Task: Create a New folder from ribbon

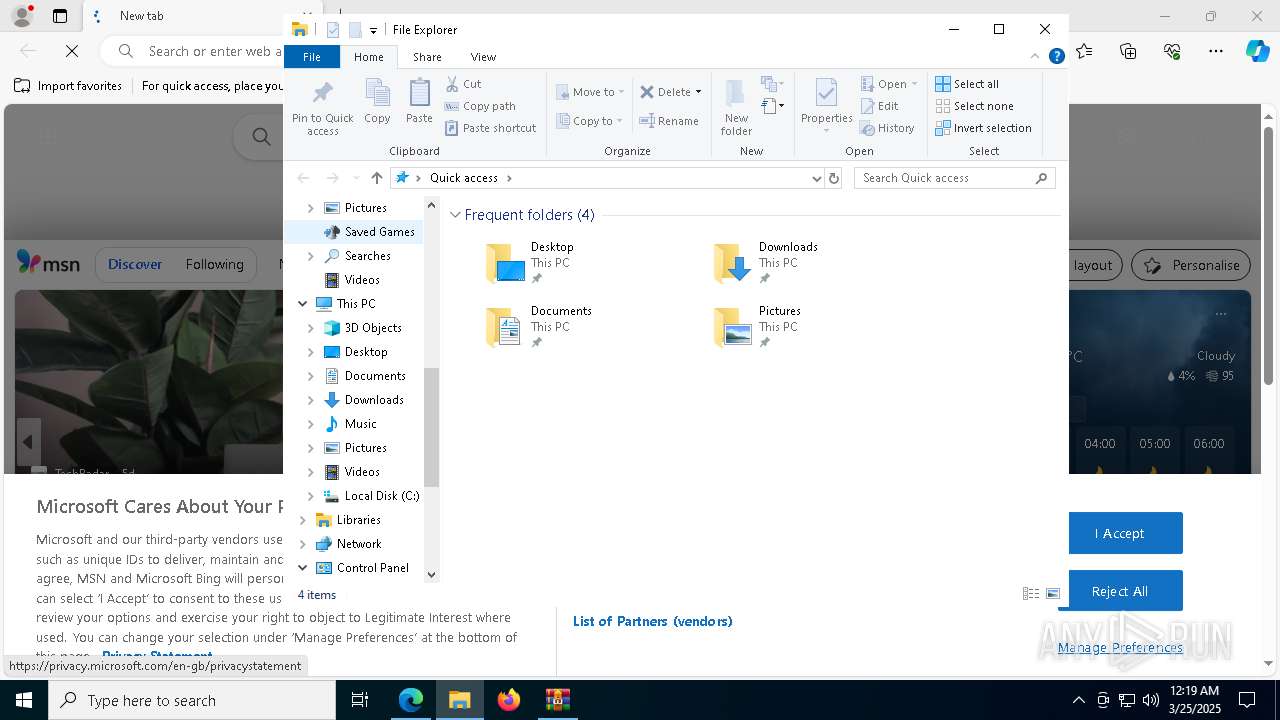Action: [736, 108]
